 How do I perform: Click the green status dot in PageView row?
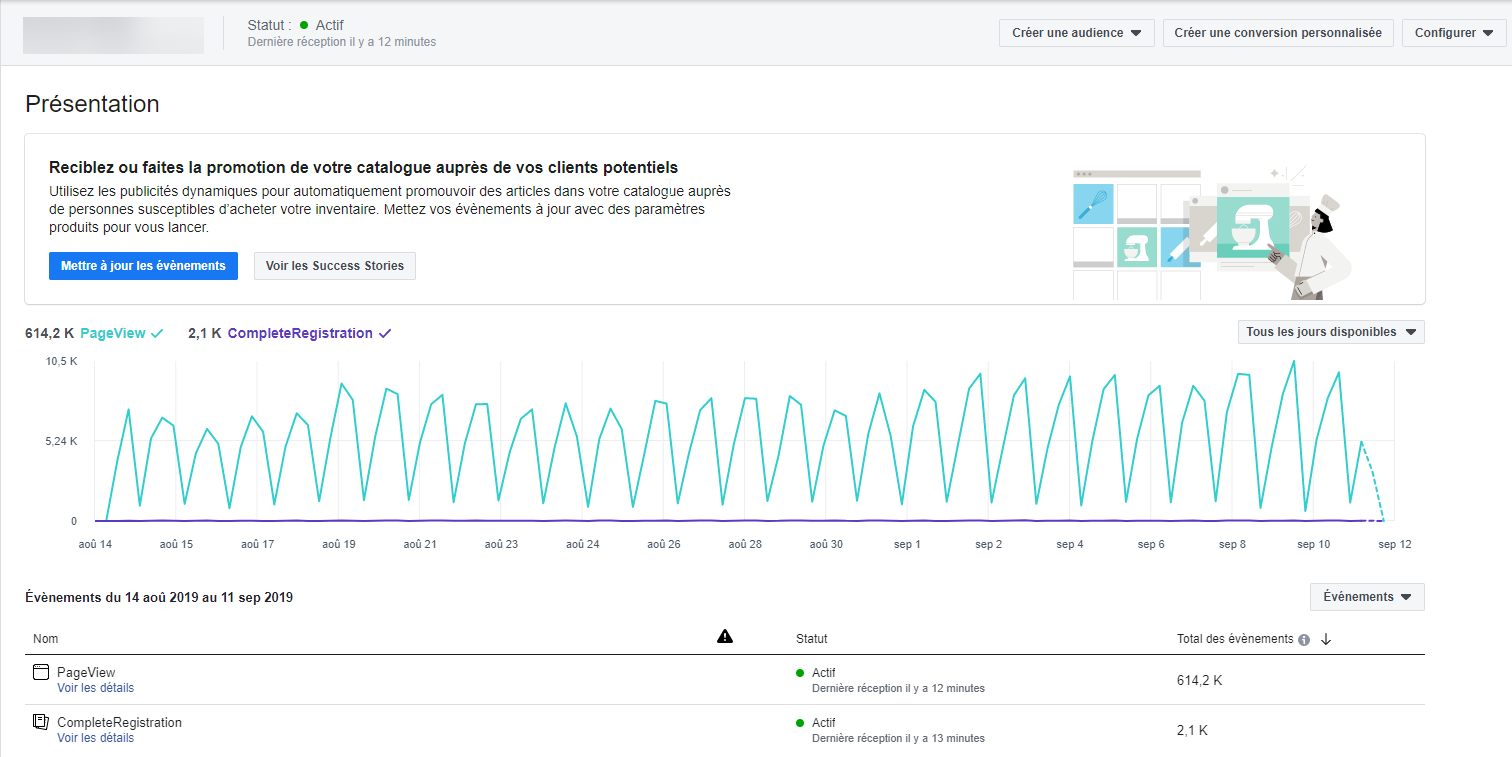tap(800, 673)
